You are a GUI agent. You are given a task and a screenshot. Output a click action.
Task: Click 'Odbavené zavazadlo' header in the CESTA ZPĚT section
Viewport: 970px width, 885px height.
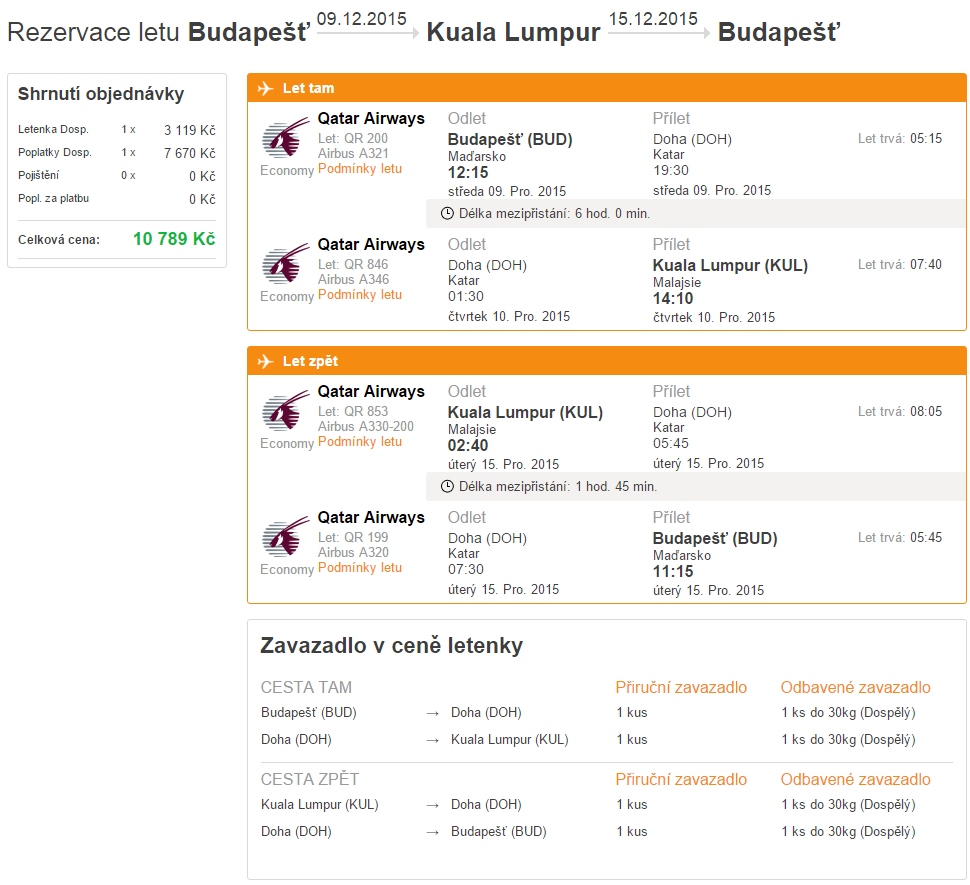[x=856, y=779]
